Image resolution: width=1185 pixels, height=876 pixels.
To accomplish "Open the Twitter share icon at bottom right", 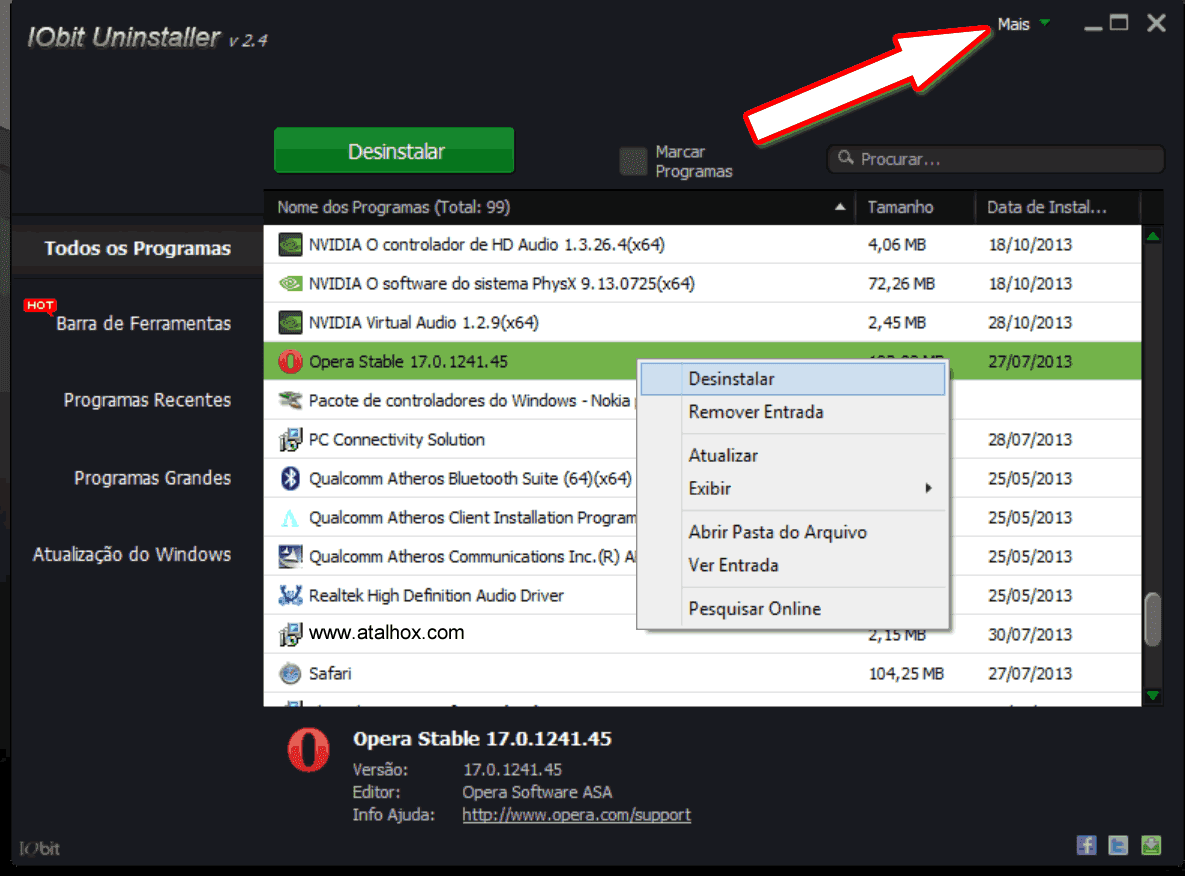I will point(1118,845).
